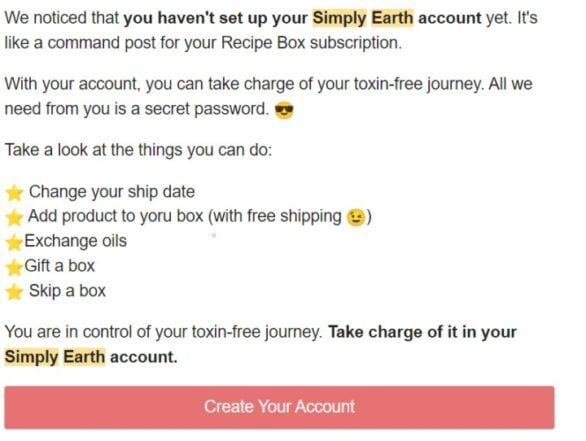Click the star beside Change your ship date
Image resolution: width=586 pixels, height=441 pixels.
14,193
